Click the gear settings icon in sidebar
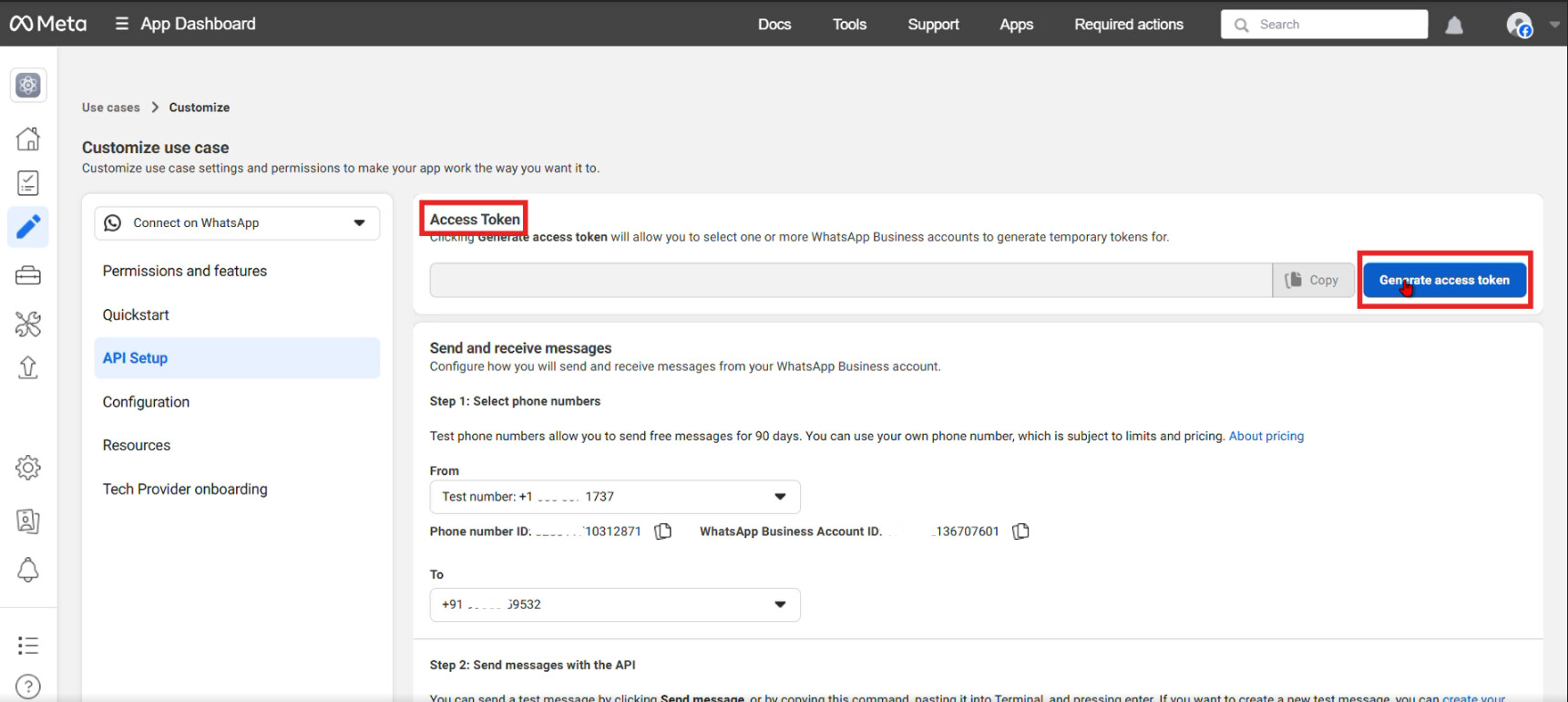Image resolution: width=1568 pixels, height=702 pixels. [28, 468]
